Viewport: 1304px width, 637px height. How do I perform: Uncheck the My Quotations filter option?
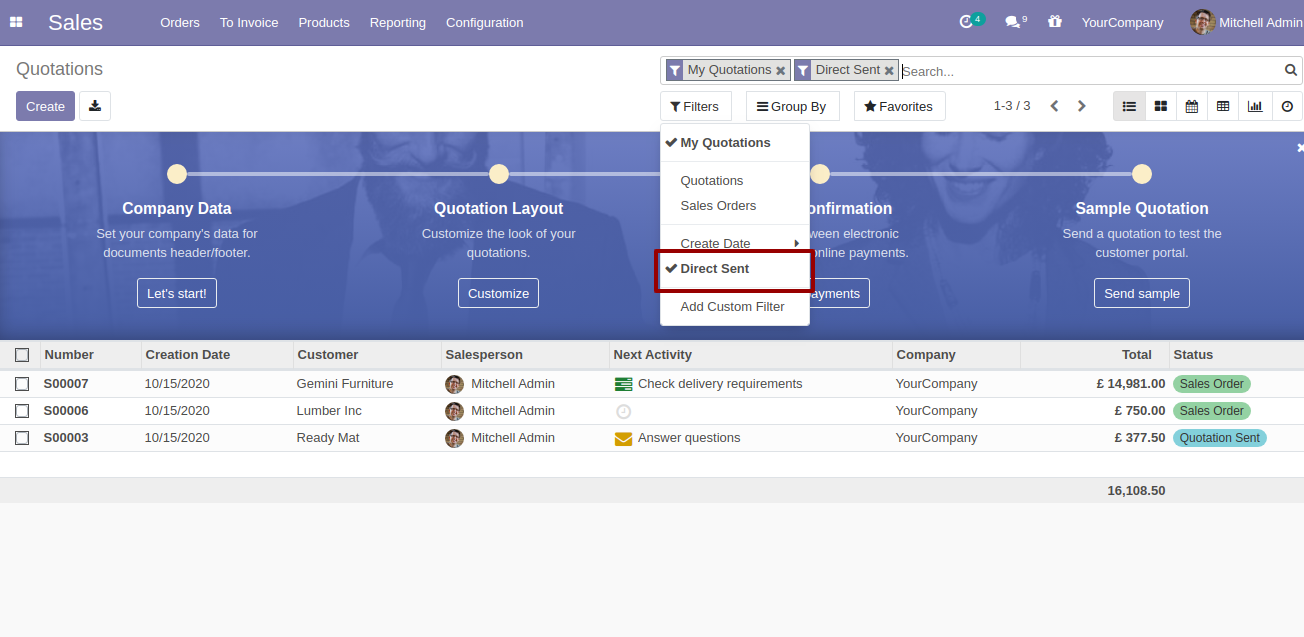coord(735,143)
